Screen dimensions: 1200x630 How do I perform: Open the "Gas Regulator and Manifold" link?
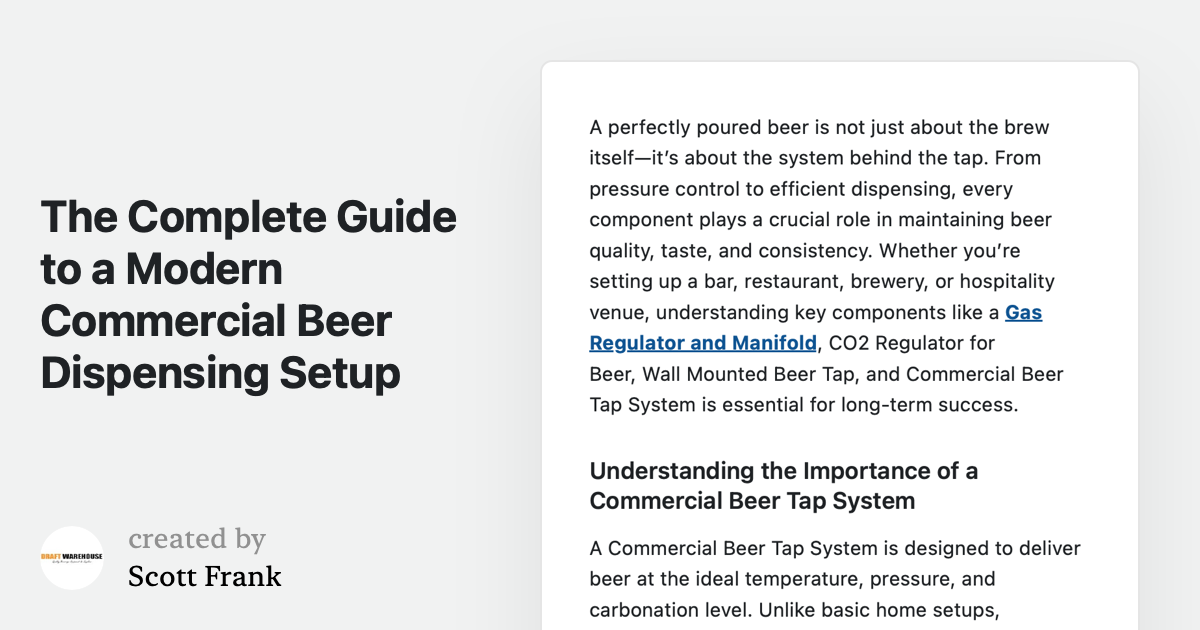[702, 343]
